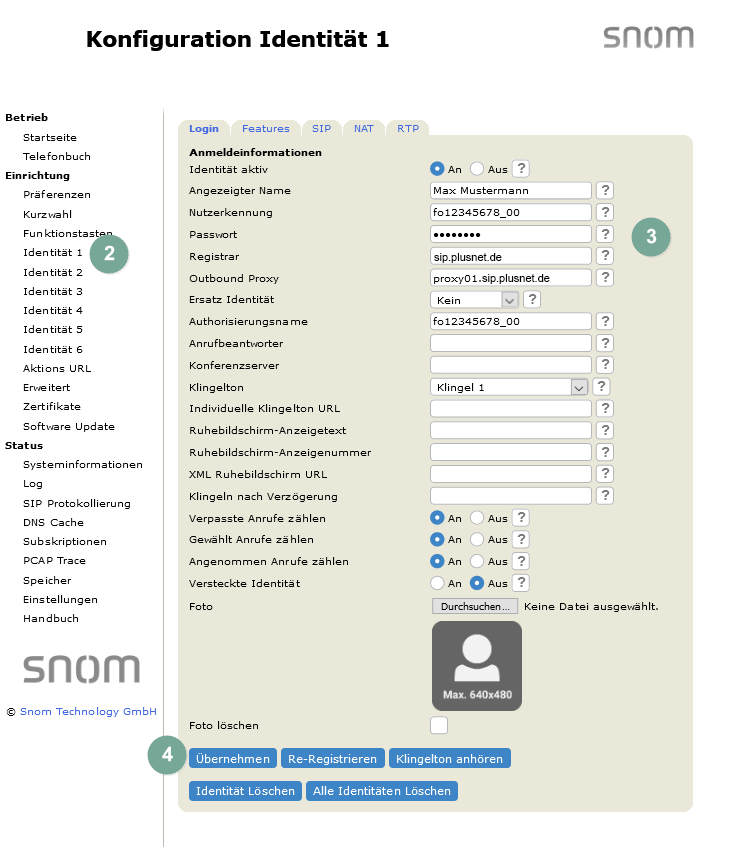The height and width of the screenshot is (847, 738).
Task: Open help icon beside Passwort field
Action: click(605, 234)
